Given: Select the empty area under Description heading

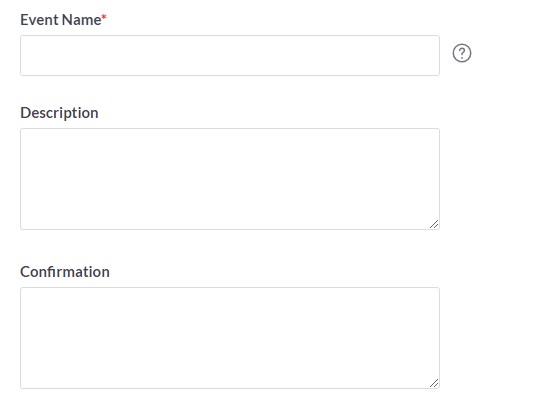Looking at the screenshot, I should click(x=230, y=179).
